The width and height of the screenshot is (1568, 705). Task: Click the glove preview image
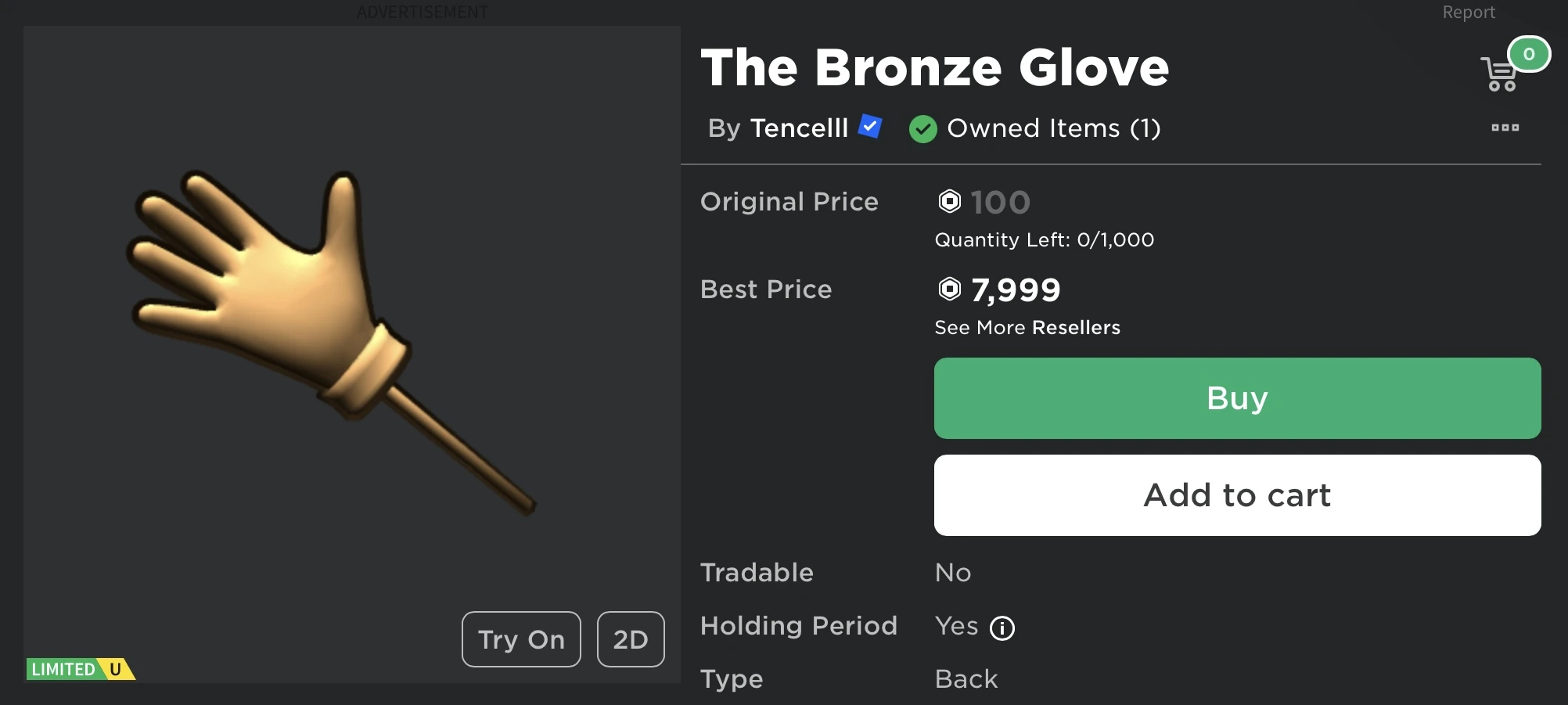336,336
